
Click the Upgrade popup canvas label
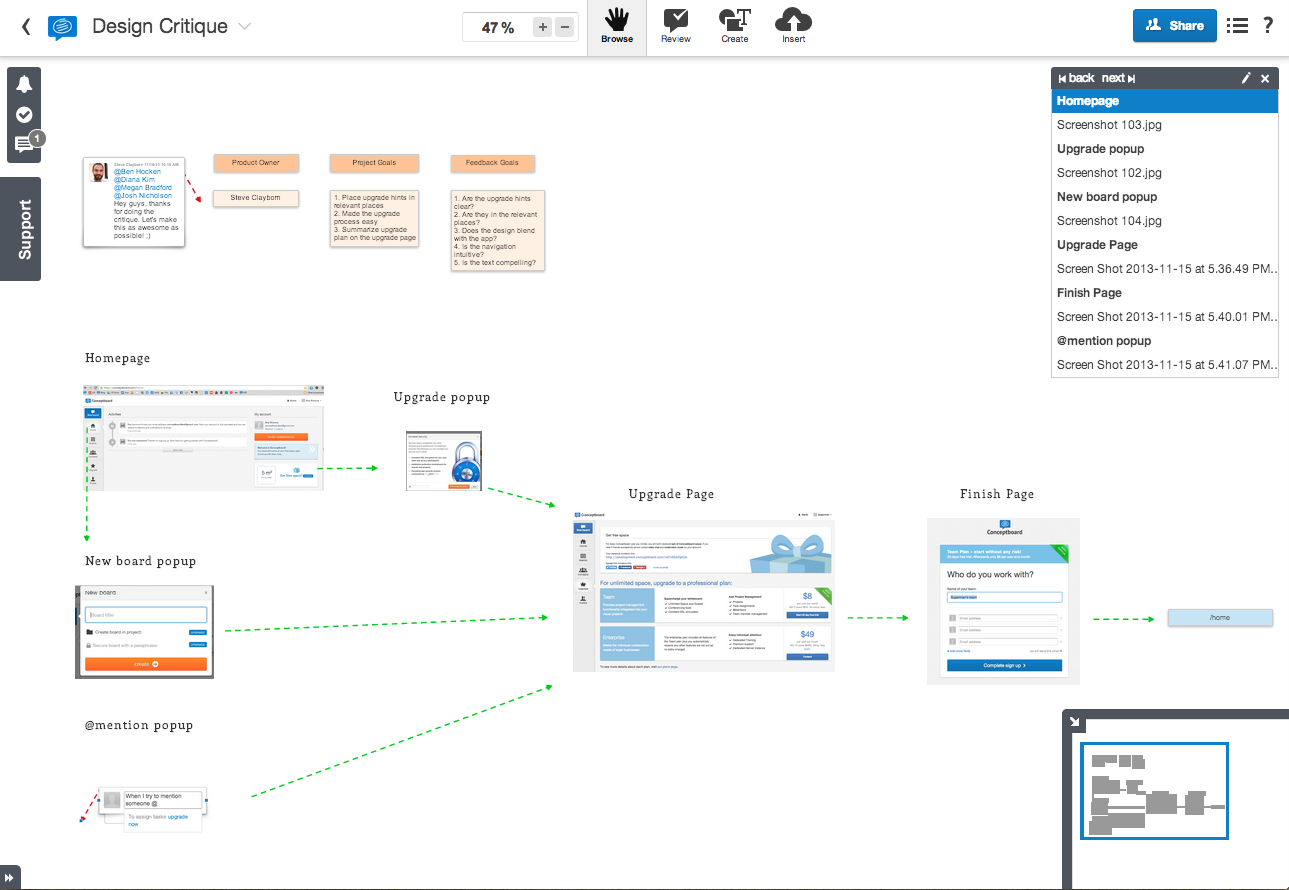tap(442, 397)
